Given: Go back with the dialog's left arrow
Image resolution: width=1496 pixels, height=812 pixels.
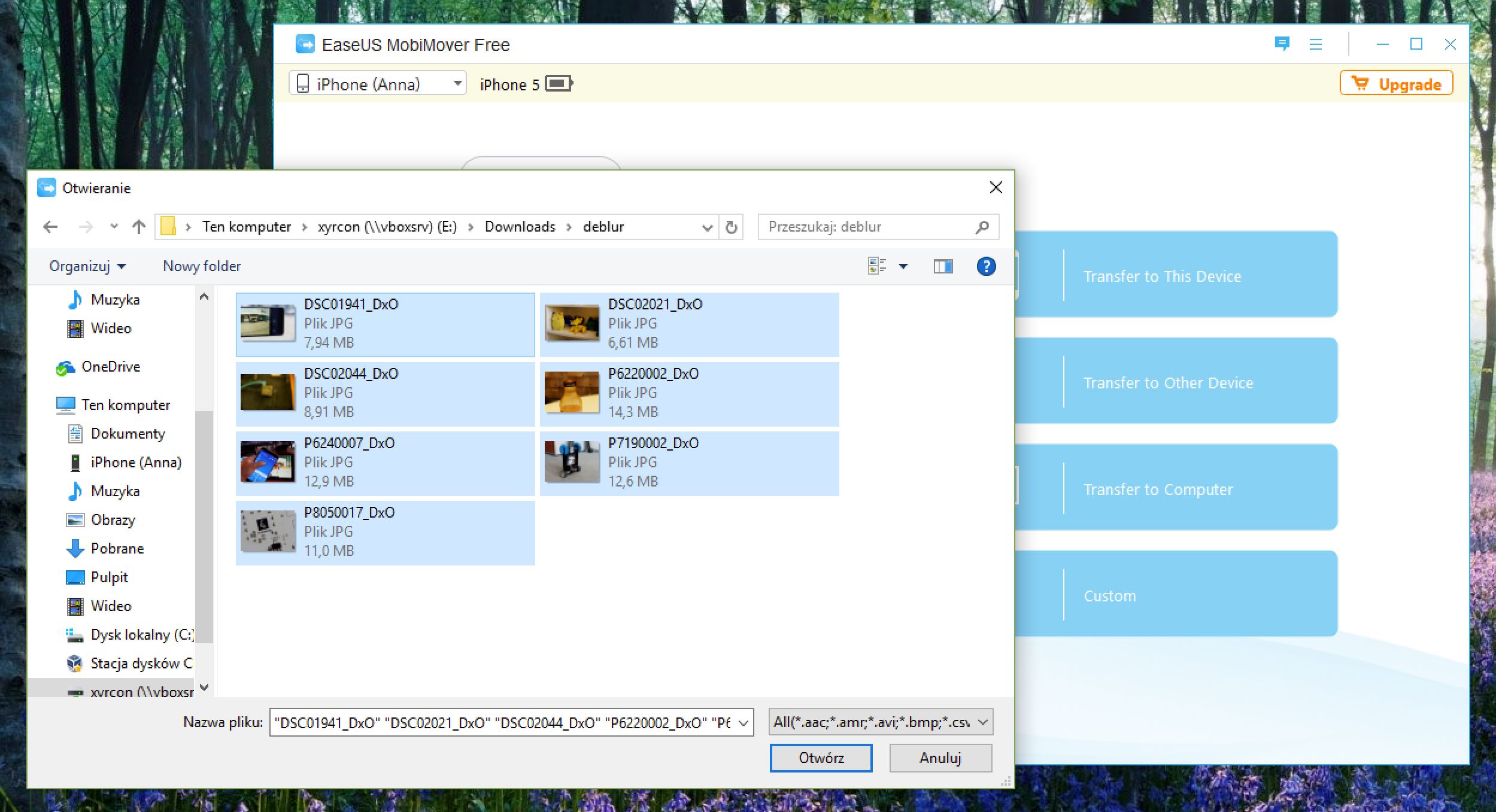Looking at the screenshot, I should coord(51,227).
